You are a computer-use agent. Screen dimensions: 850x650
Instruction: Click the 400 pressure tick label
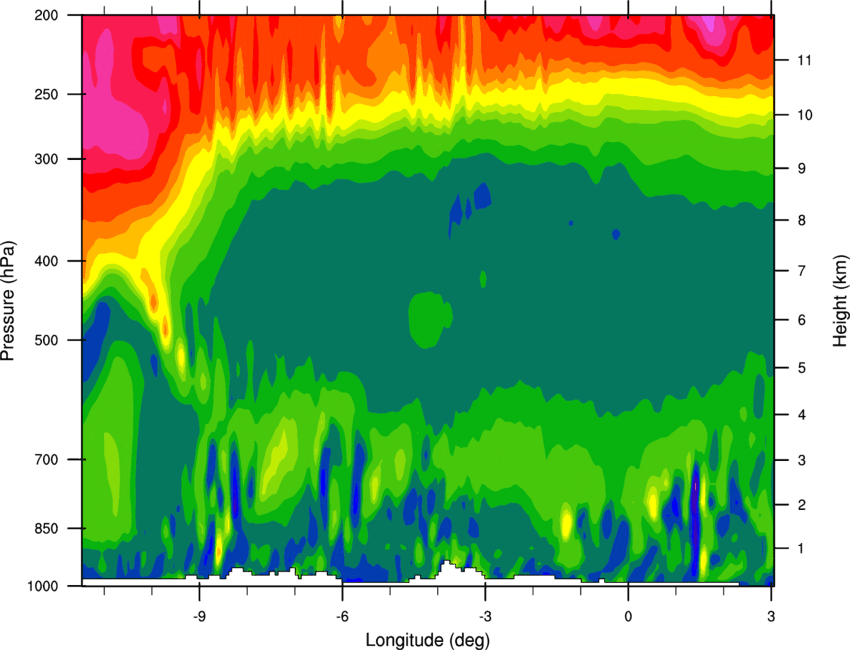46,261
